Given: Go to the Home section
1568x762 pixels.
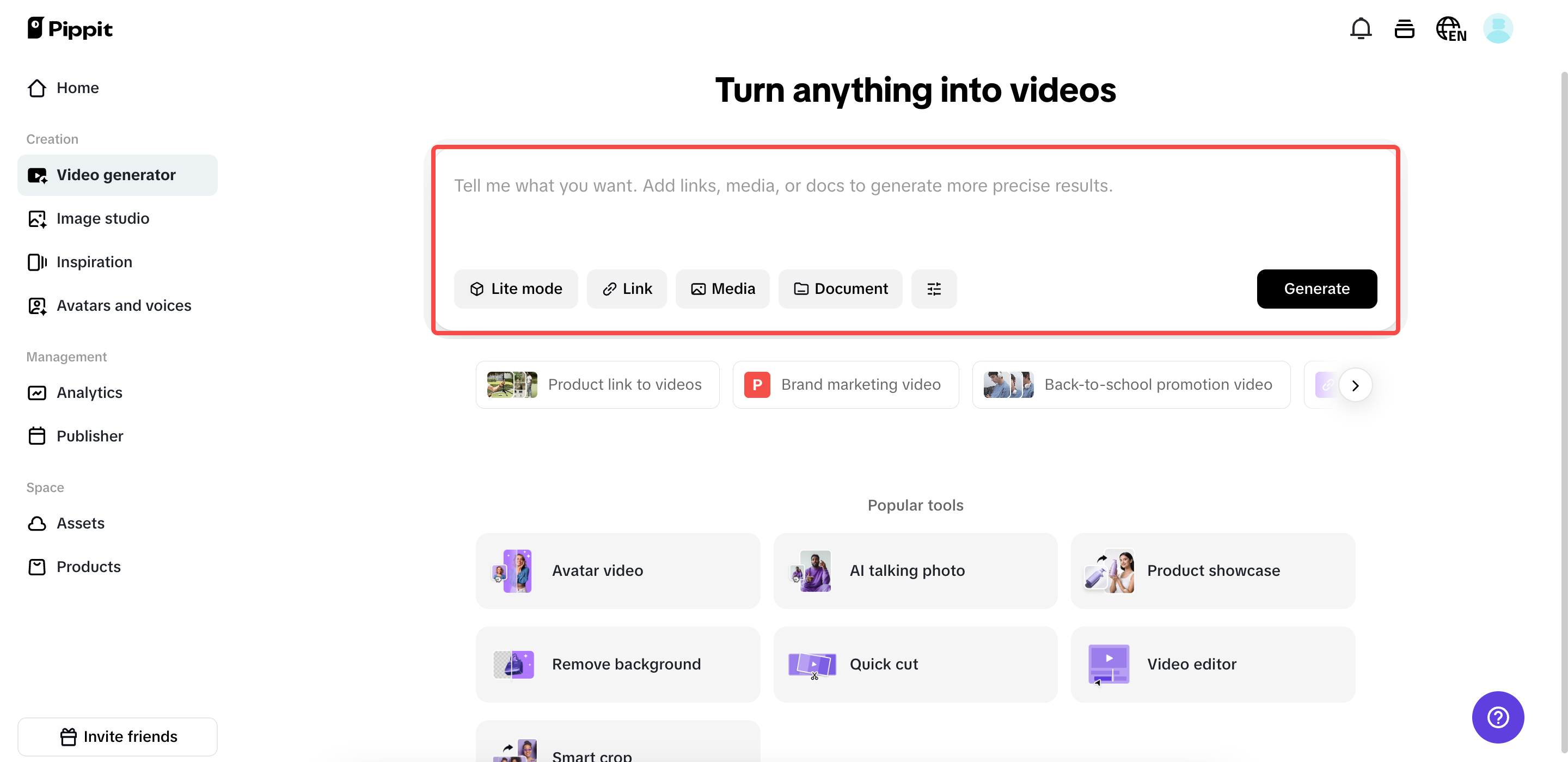Looking at the screenshot, I should click(x=77, y=88).
